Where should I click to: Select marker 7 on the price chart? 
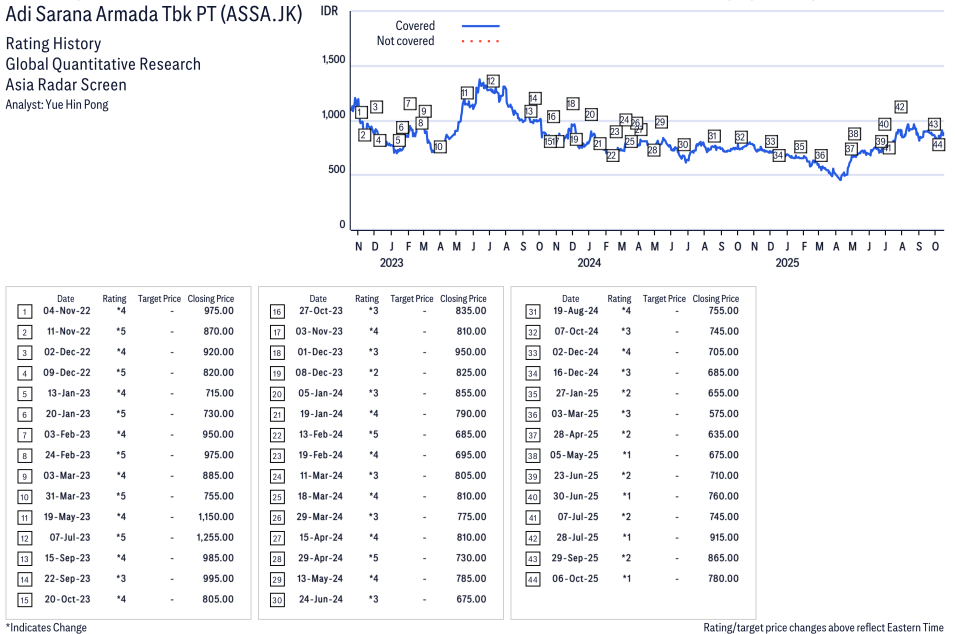(410, 103)
